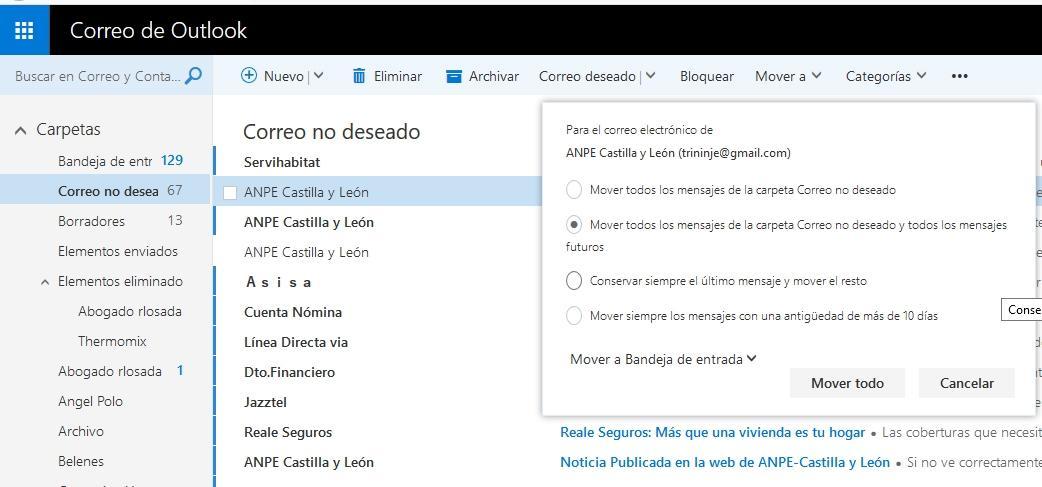Open the Jazztel message
This screenshot has width=1042, height=487.
coord(265,402)
